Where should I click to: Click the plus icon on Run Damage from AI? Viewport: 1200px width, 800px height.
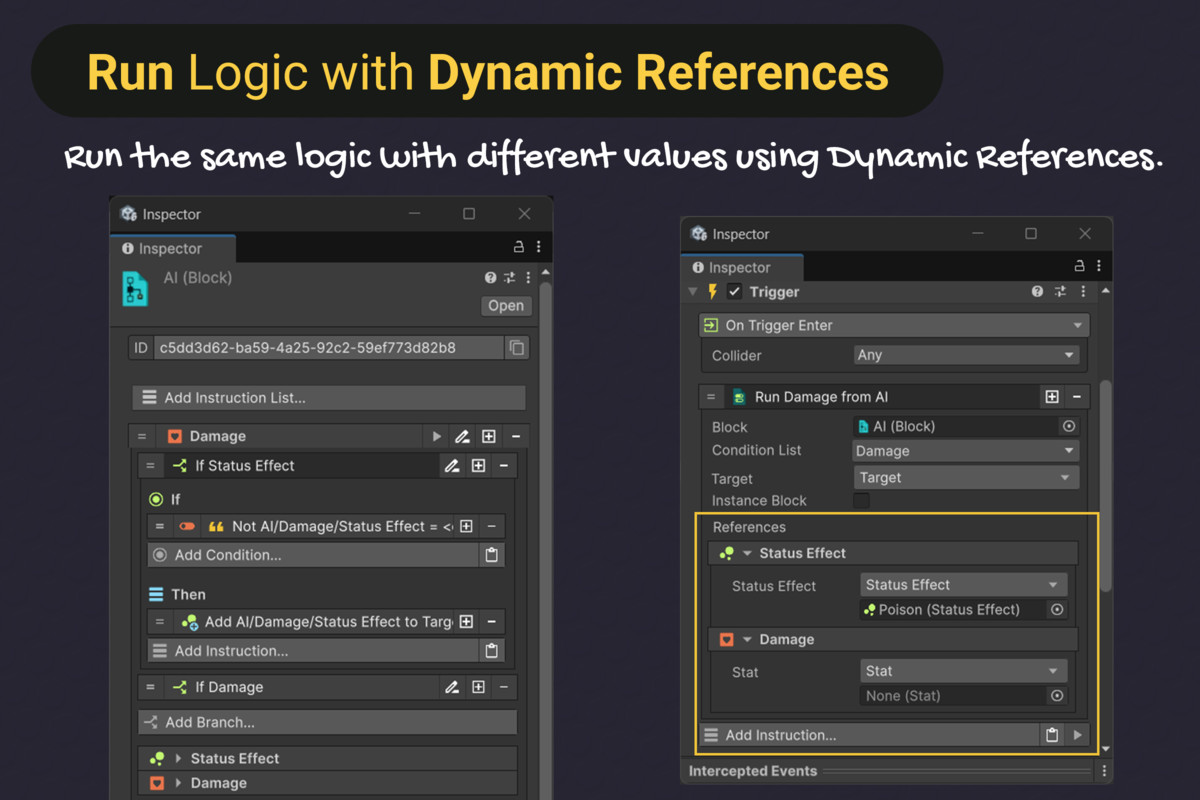(1052, 397)
